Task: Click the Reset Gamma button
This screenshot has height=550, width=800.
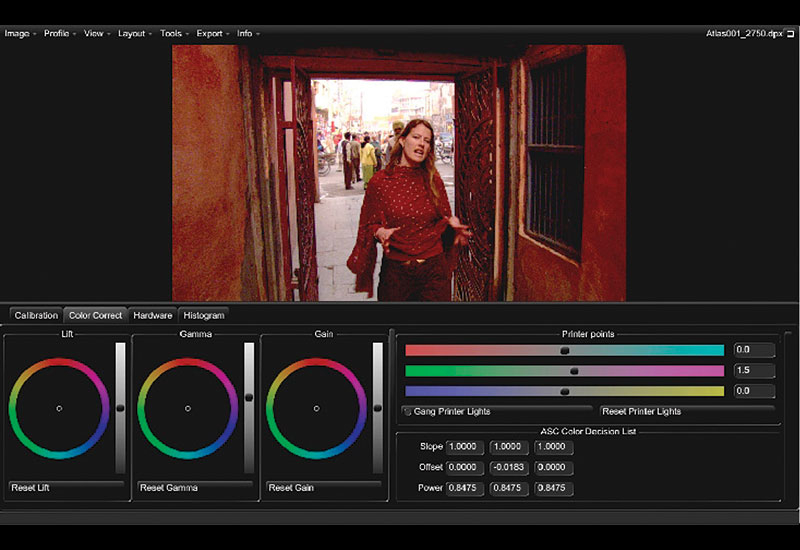Action: pyautogui.click(x=195, y=488)
